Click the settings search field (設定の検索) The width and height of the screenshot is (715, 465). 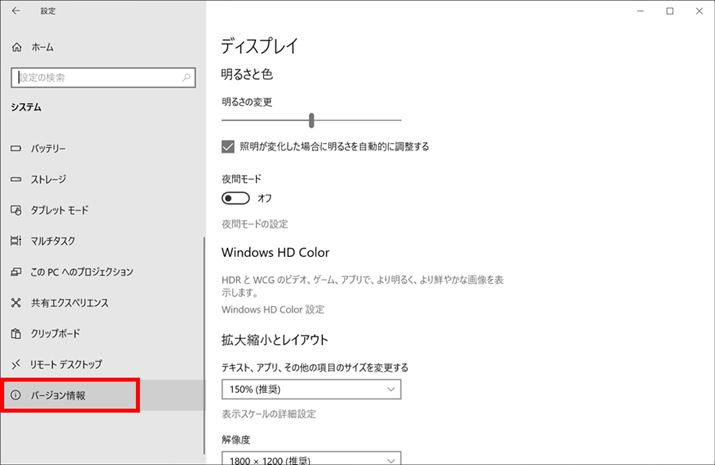coord(95,77)
